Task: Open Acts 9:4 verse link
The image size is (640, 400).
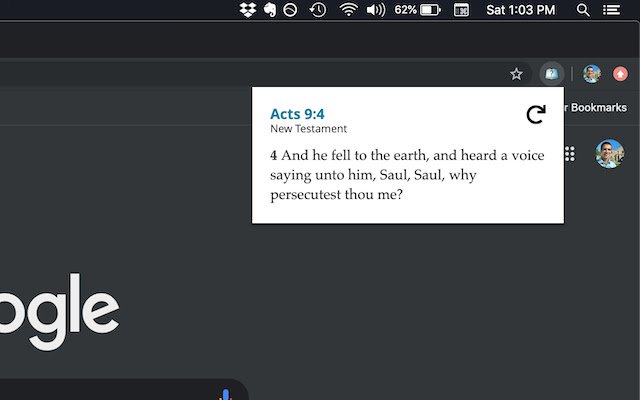Action: coord(297,114)
